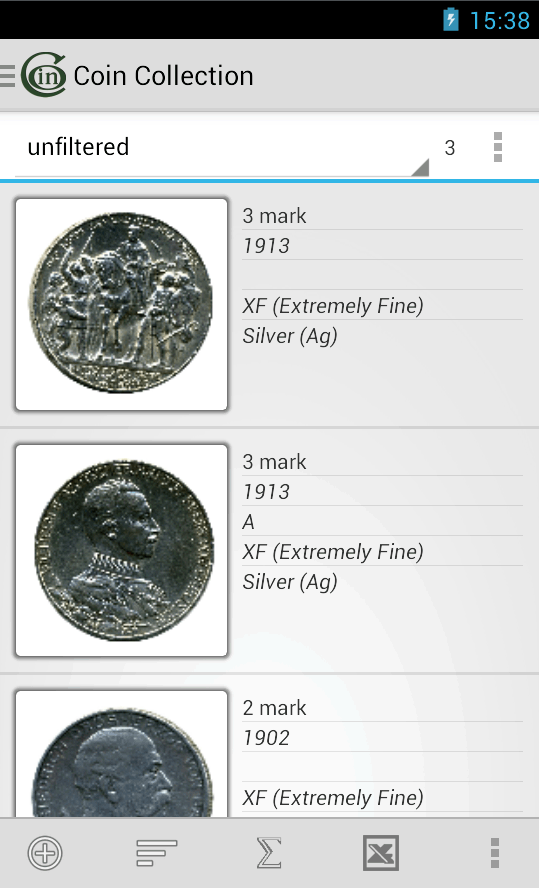Tap the Coin Collection app logo
The width and height of the screenshot is (539, 888).
[44, 75]
